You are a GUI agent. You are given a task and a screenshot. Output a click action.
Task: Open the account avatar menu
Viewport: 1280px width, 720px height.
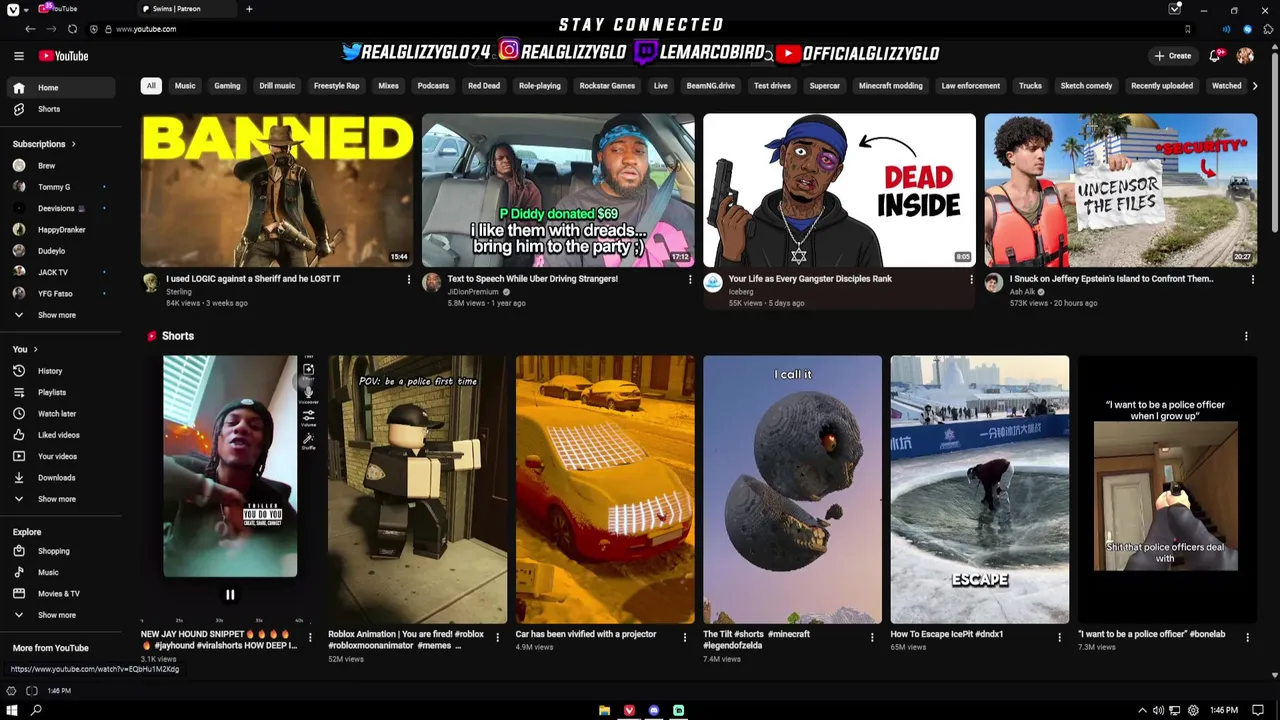1245,56
